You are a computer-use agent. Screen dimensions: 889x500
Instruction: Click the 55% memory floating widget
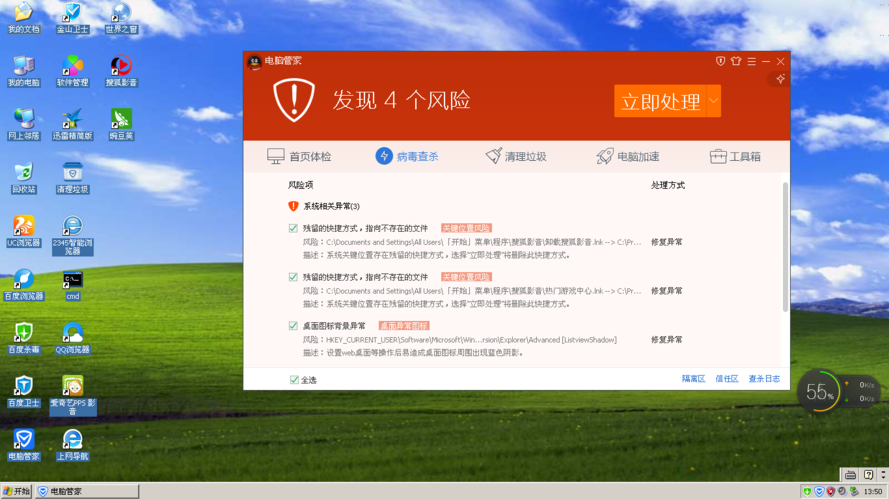point(819,391)
